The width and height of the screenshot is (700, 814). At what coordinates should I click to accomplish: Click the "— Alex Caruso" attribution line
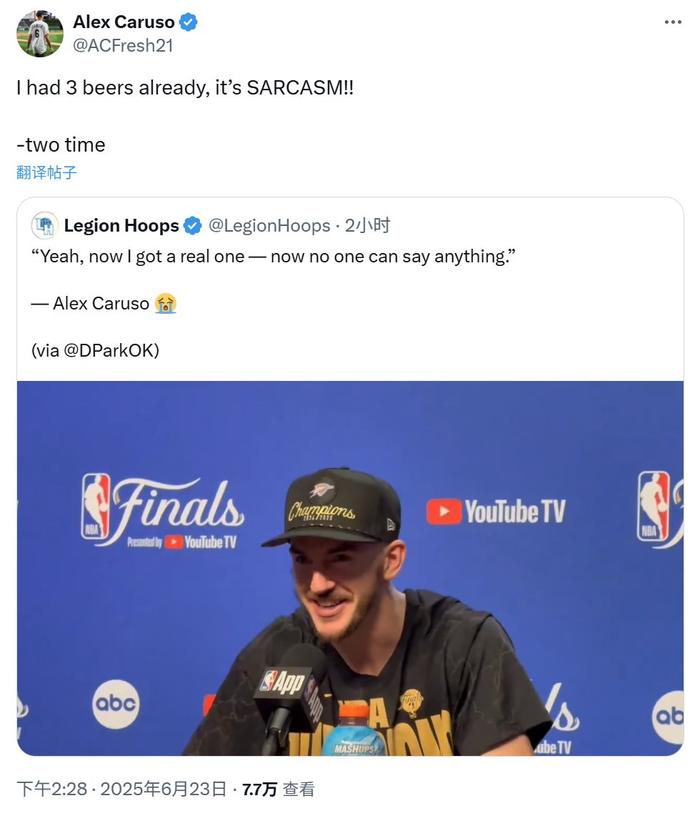pyautogui.click(x=92, y=303)
